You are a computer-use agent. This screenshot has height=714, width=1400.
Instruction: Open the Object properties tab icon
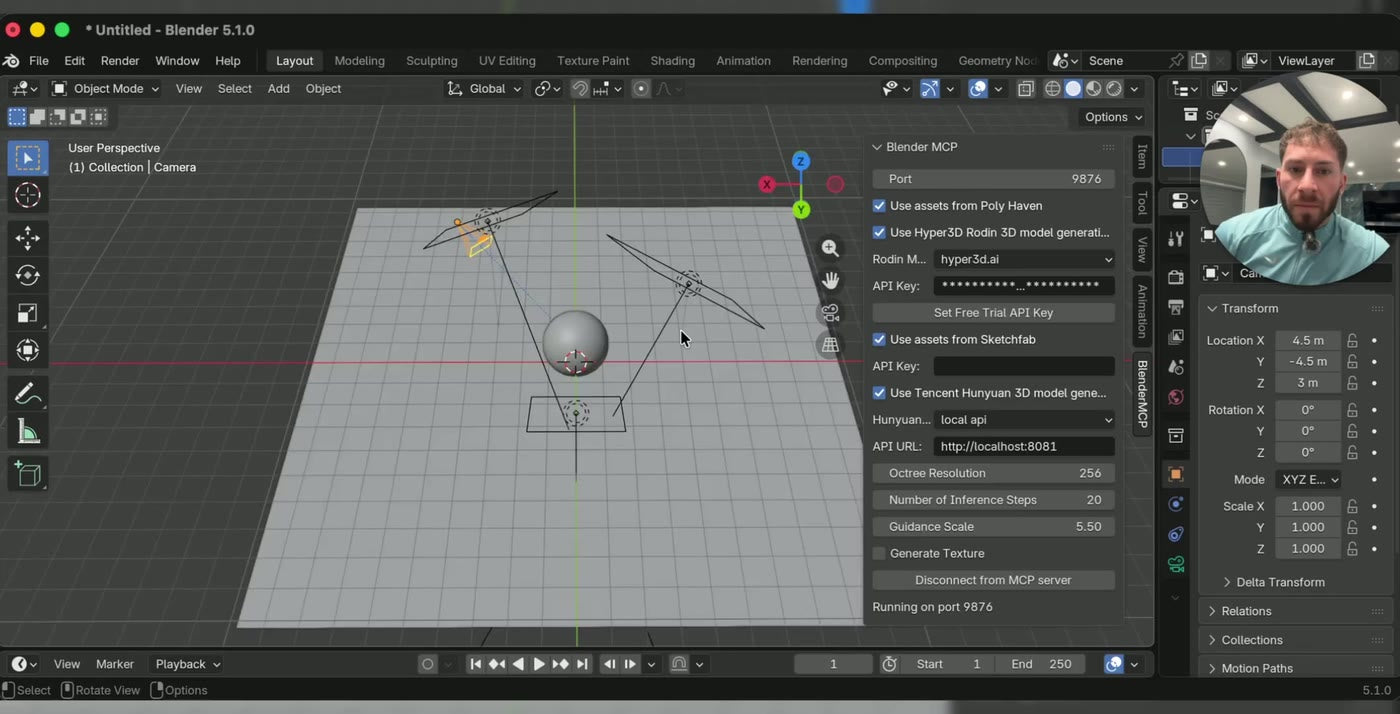pyautogui.click(x=1176, y=474)
